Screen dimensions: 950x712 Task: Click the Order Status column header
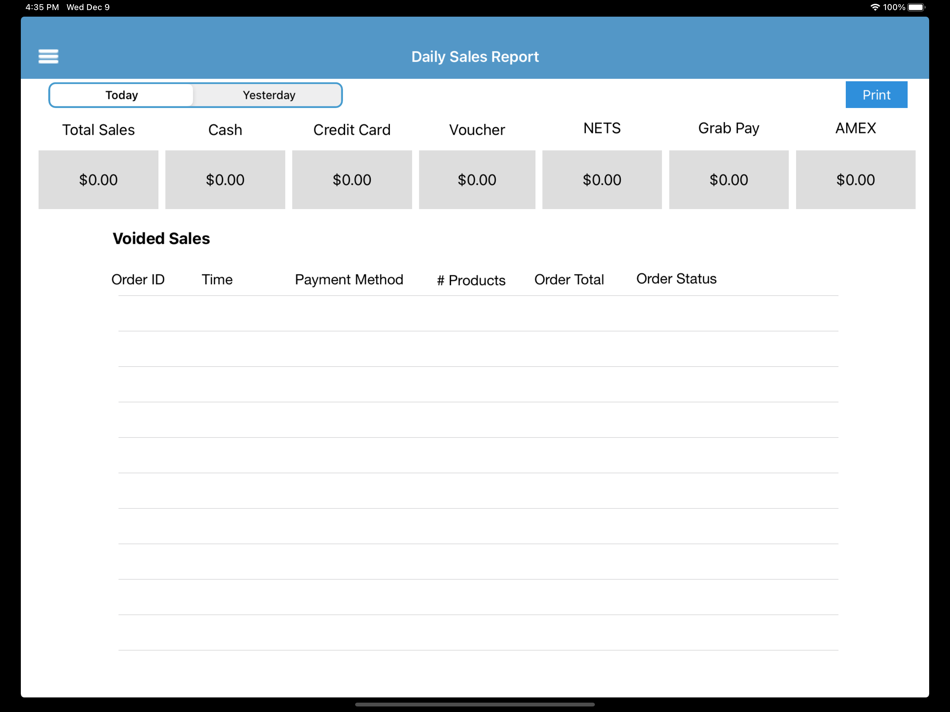[676, 279]
